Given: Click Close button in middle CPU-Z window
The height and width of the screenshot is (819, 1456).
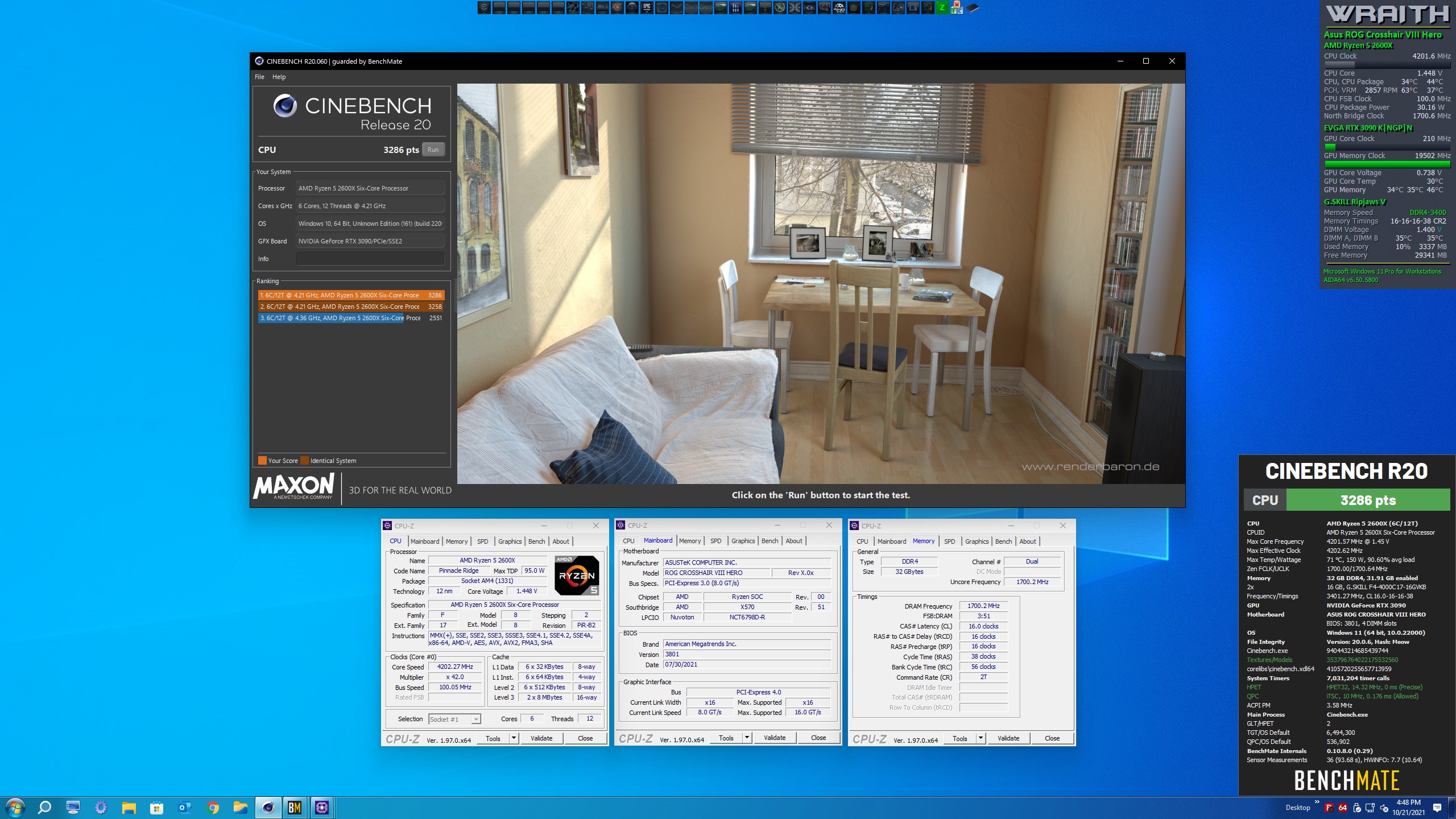Looking at the screenshot, I should 818,738.
